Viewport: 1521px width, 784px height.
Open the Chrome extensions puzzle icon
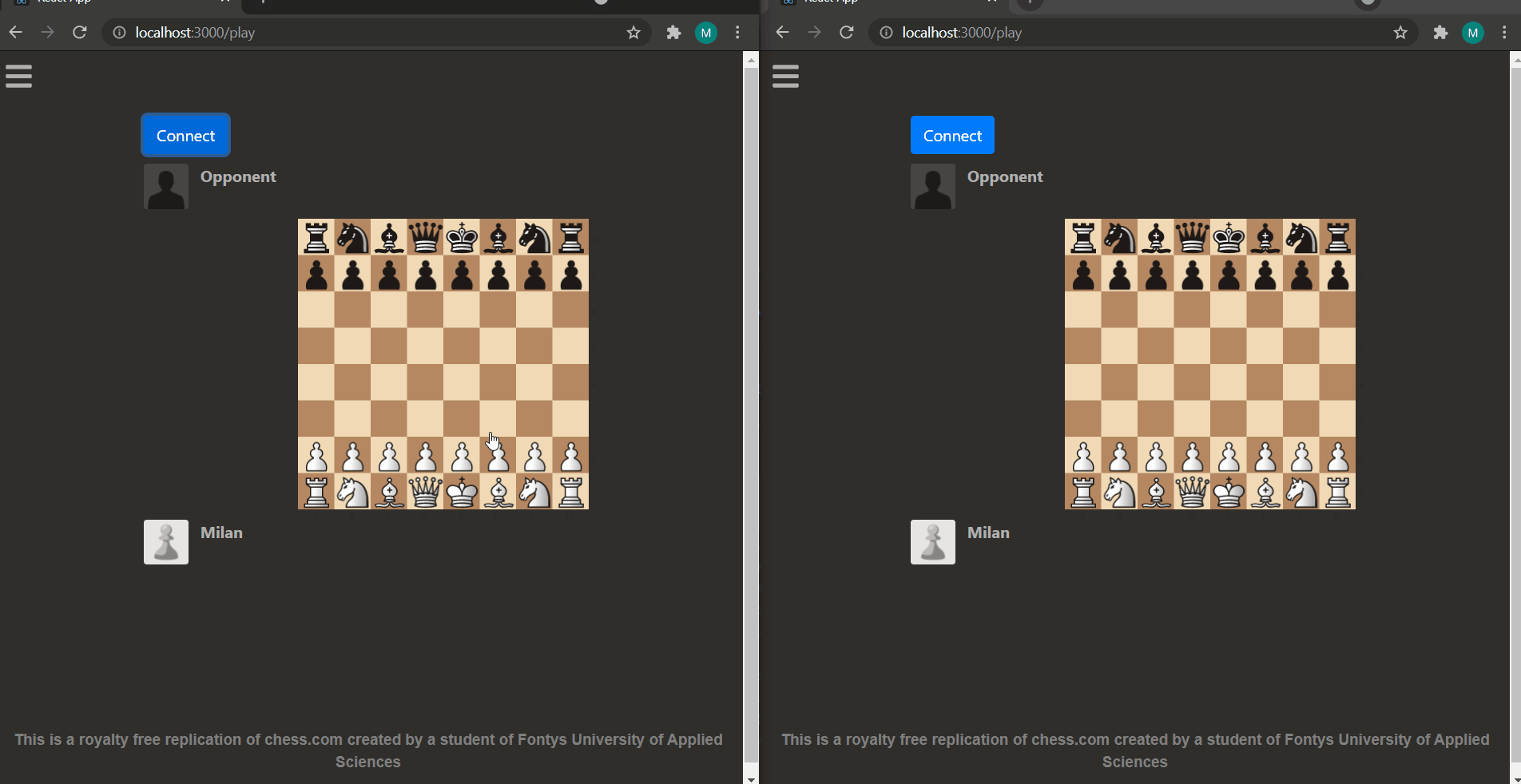point(673,33)
